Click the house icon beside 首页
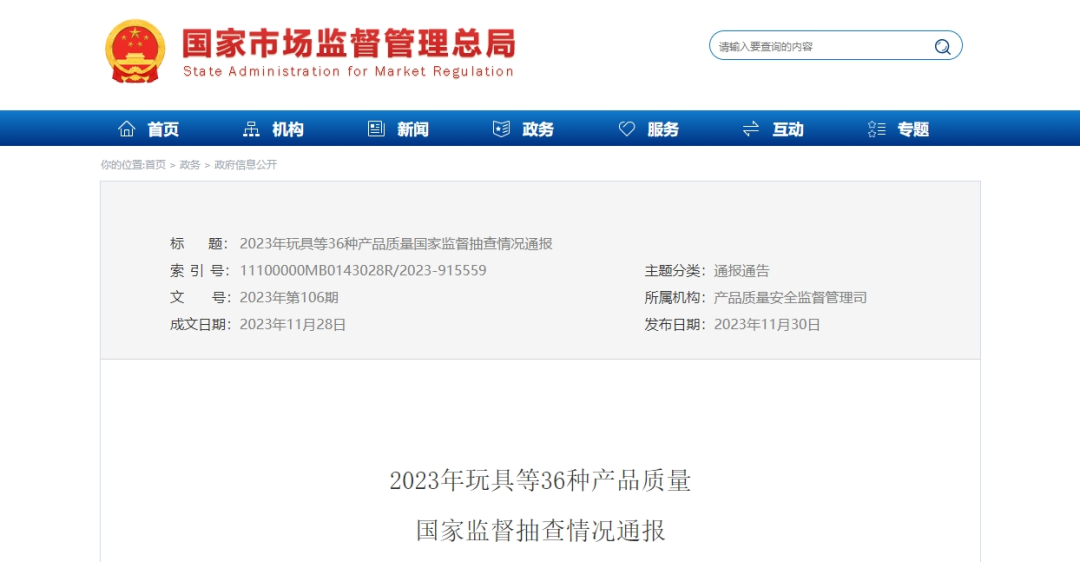1080x562 pixels. tap(127, 129)
